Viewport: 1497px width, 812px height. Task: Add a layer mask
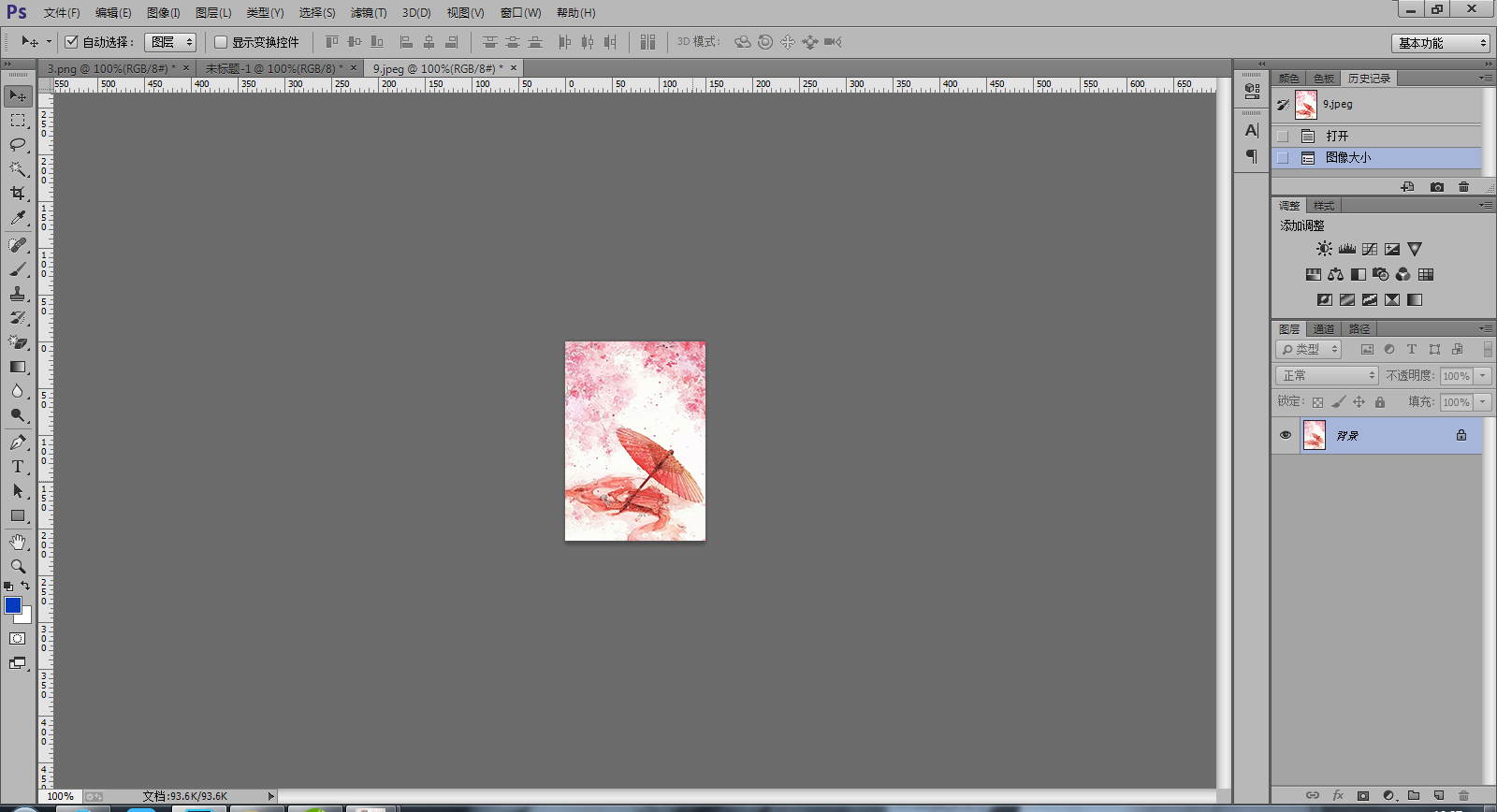1363,795
